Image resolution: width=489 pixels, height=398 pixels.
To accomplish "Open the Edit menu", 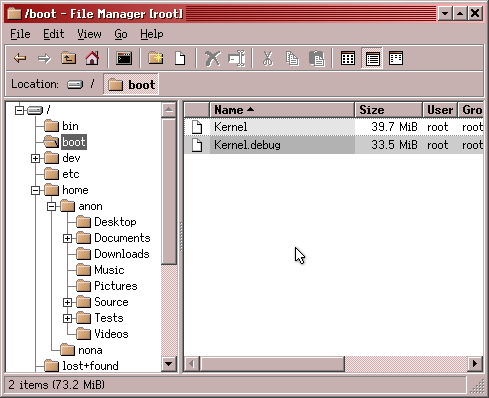I will (53, 34).
